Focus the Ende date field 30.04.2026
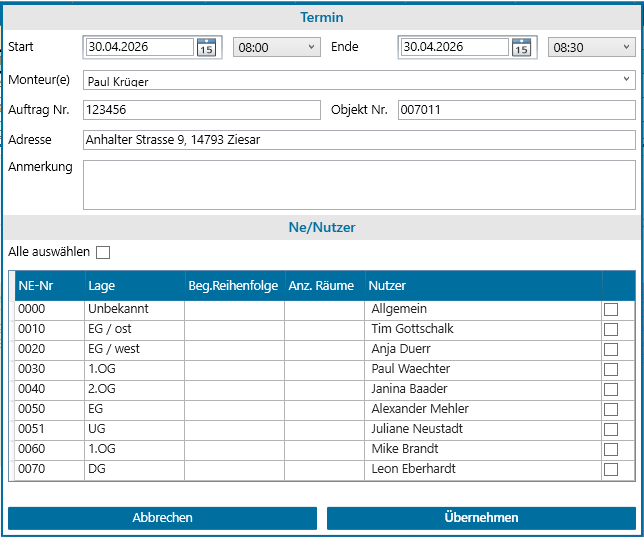Screen dimensions: 644x537 454,47
